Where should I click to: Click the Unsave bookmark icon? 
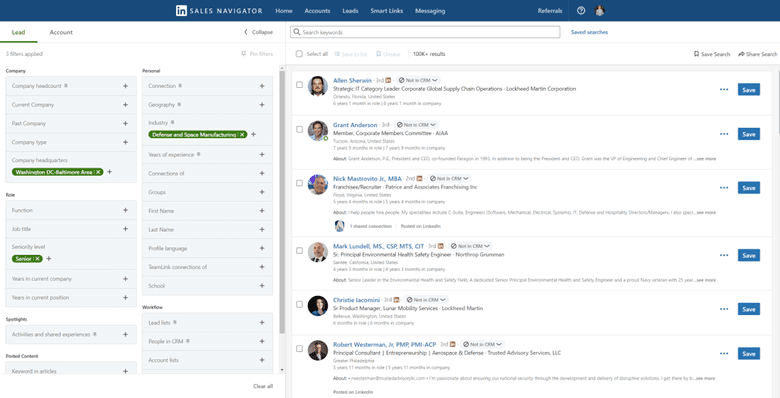pyautogui.click(x=379, y=54)
